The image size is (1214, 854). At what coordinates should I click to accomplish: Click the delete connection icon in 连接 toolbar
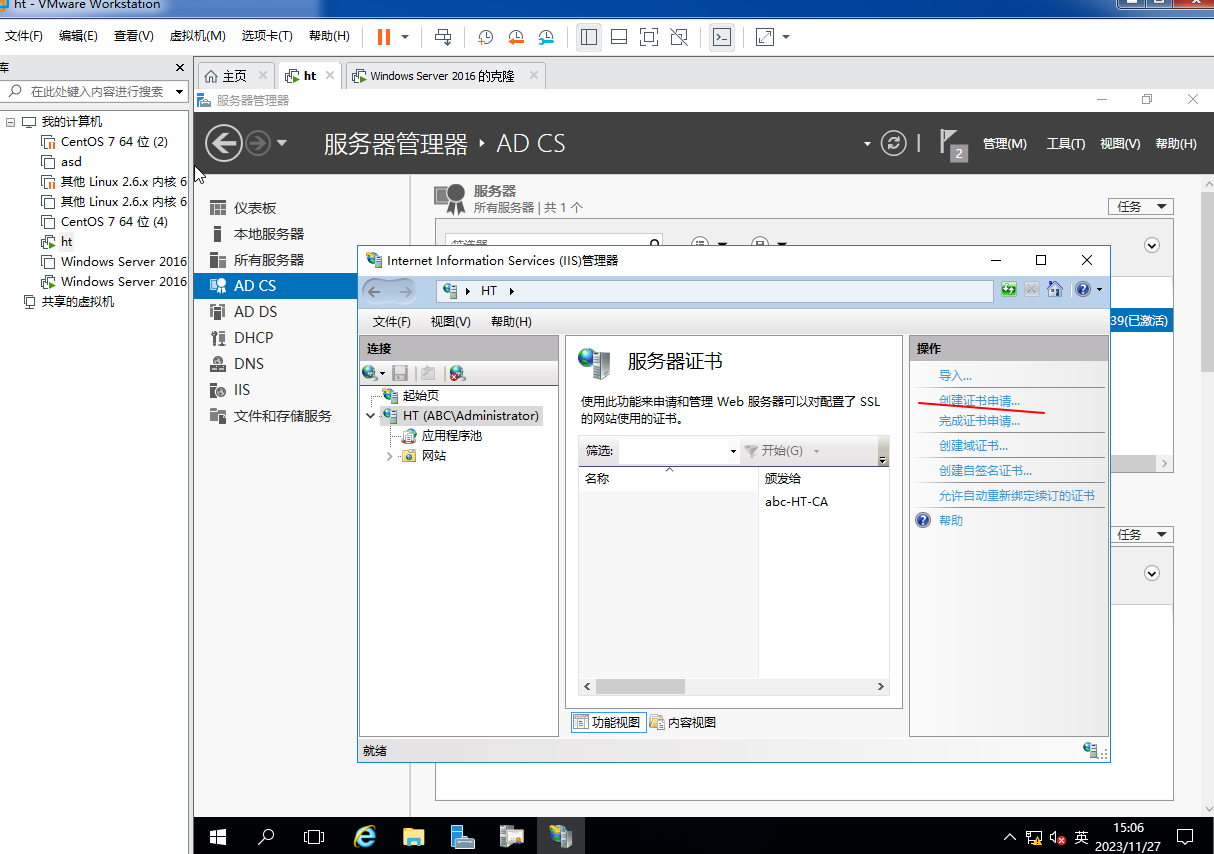tap(458, 373)
